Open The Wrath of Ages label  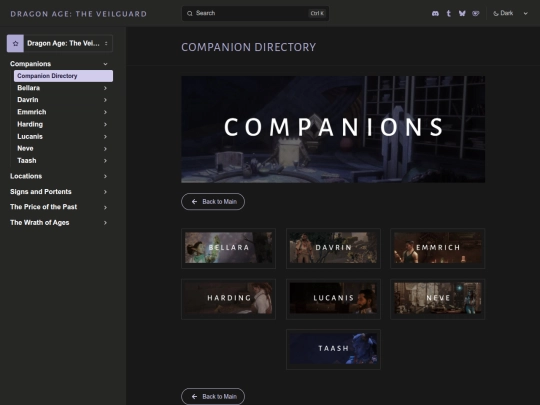40,223
